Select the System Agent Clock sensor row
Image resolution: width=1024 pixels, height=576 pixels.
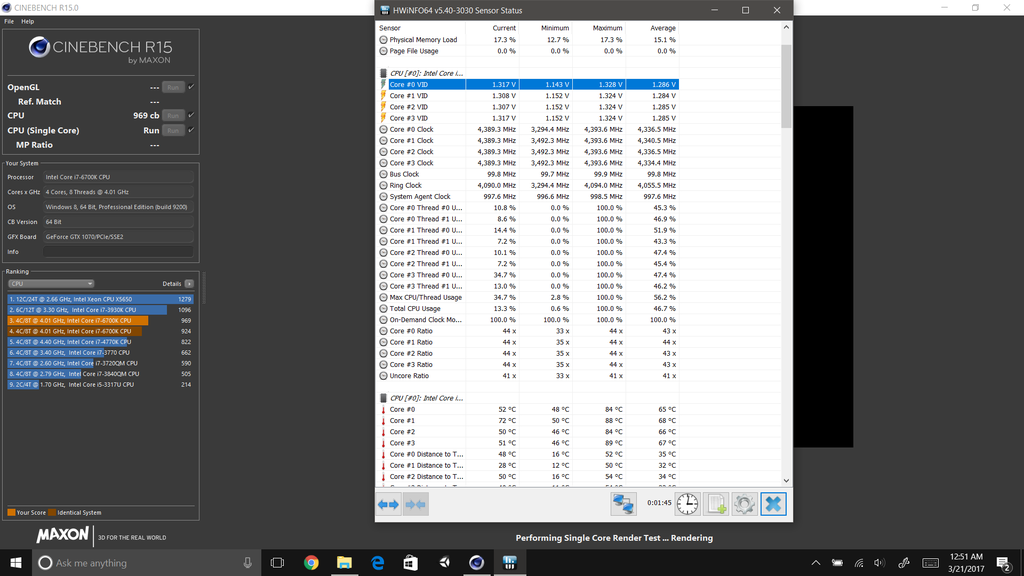(528, 197)
